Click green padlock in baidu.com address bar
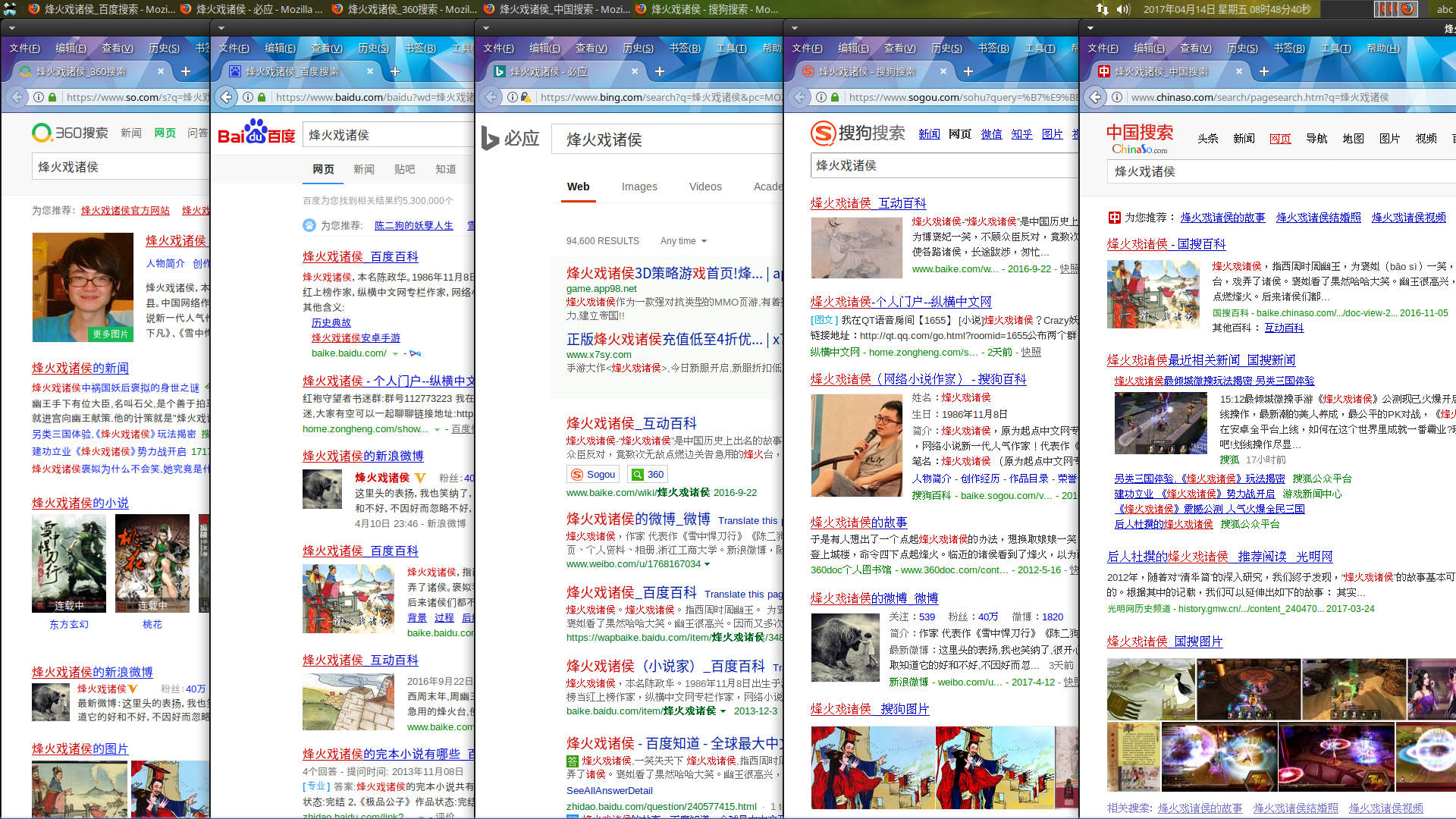The image size is (1456, 819). (x=262, y=97)
